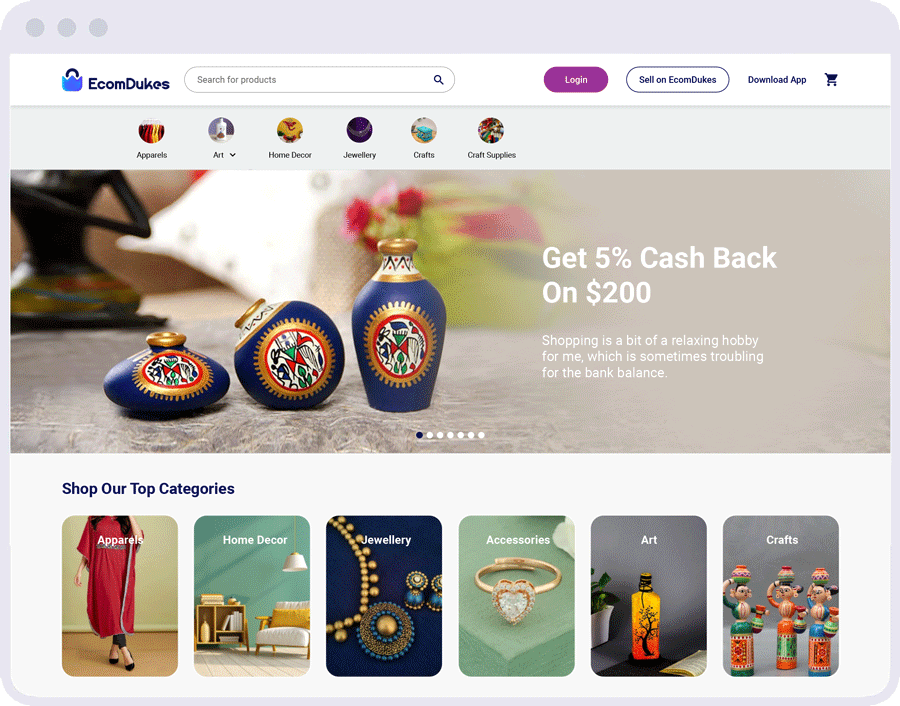Open the shopping cart icon
Image resolution: width=900 pixels, height=706 pixels.
coord(831,80)
